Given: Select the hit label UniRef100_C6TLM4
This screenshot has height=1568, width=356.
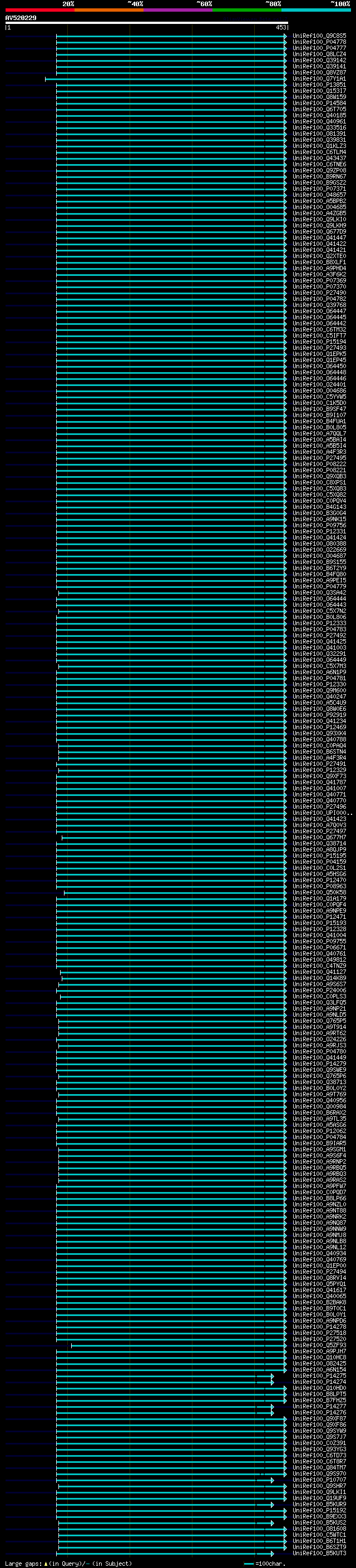Looking at the screenshot, I should (x=319, y=152).
